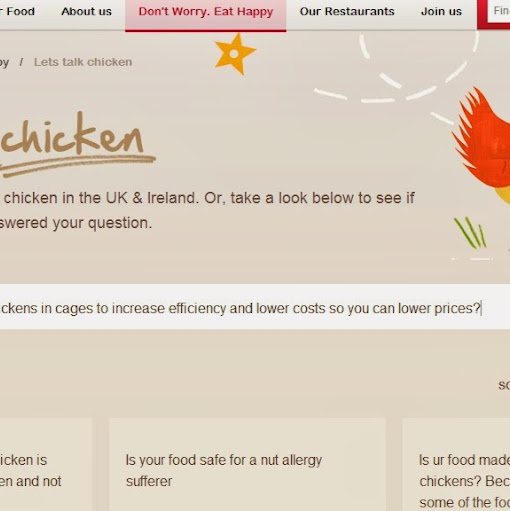
Task: Click the dashed lasso loop graphic
Action: pyautogui.click(x=397, y=68)
